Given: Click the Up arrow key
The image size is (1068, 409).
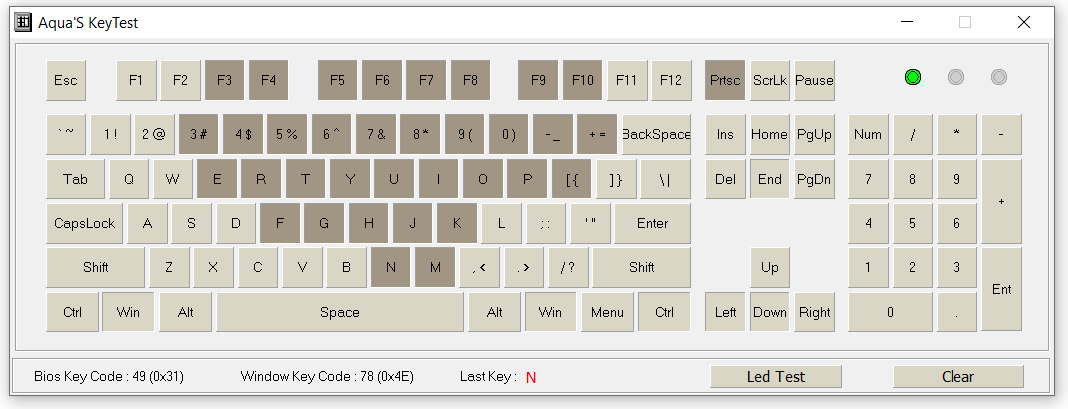Looking at the screenshot, I should 770,267.
